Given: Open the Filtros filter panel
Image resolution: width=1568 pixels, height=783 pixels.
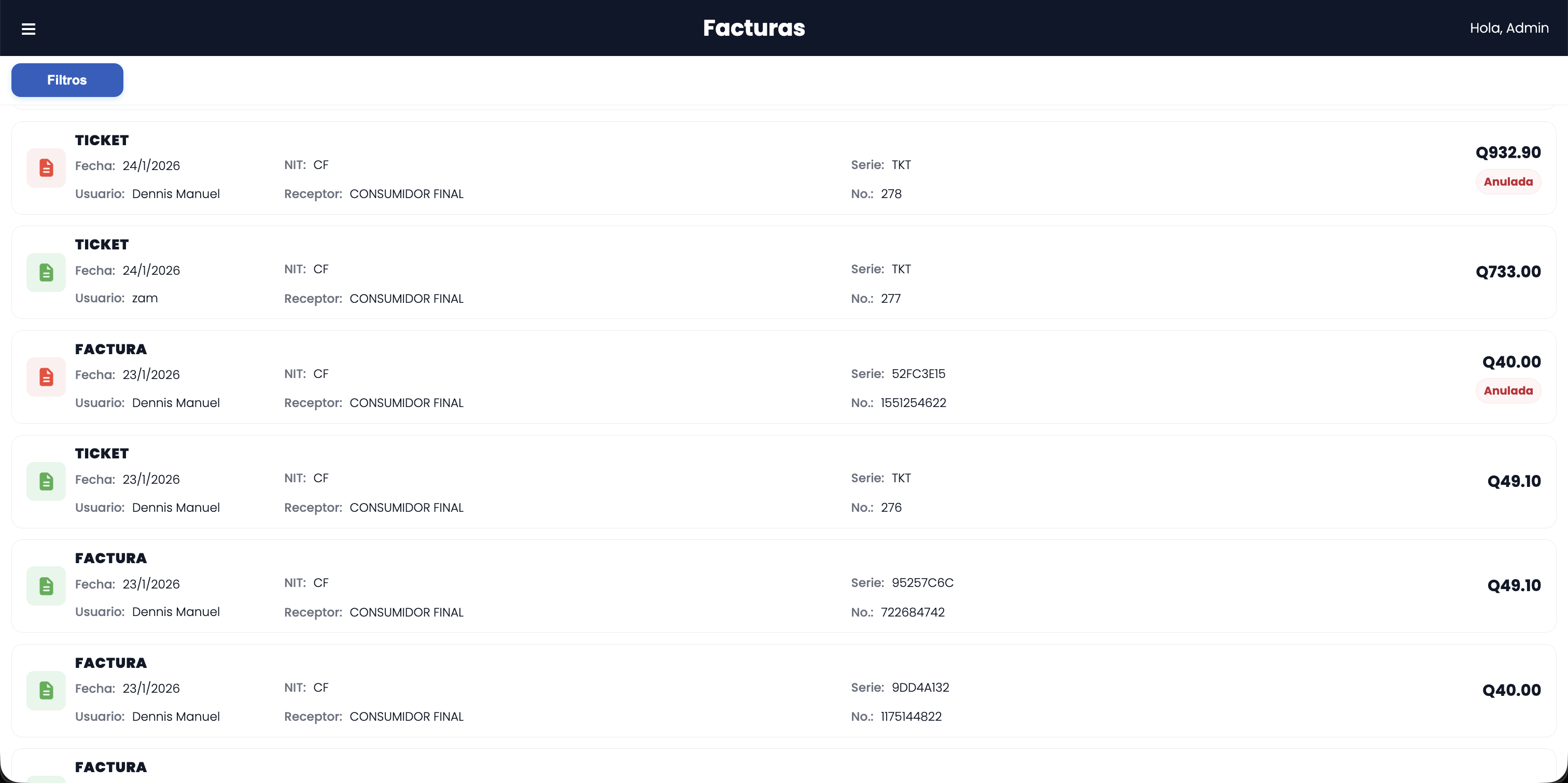Looking at the screenshot, I should (x=67, y=80).
